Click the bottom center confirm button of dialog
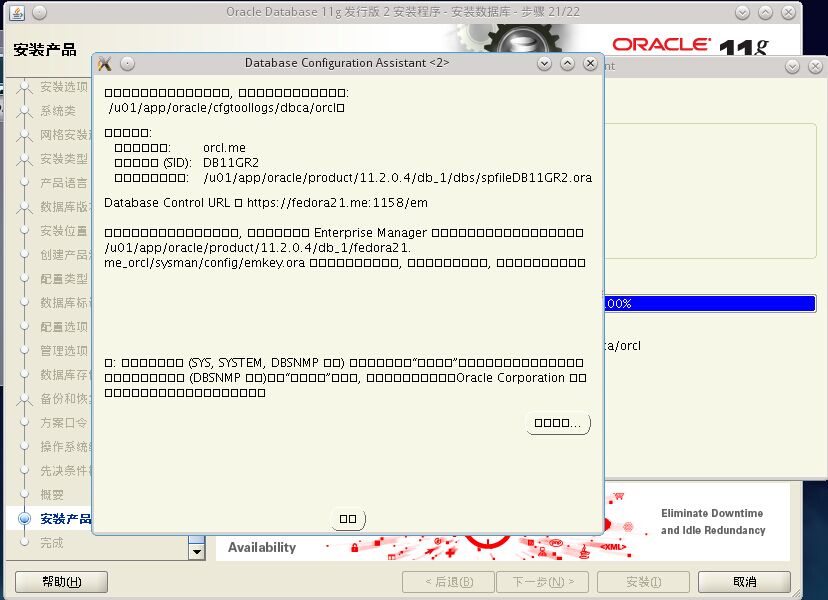 [x=348, y=519]
